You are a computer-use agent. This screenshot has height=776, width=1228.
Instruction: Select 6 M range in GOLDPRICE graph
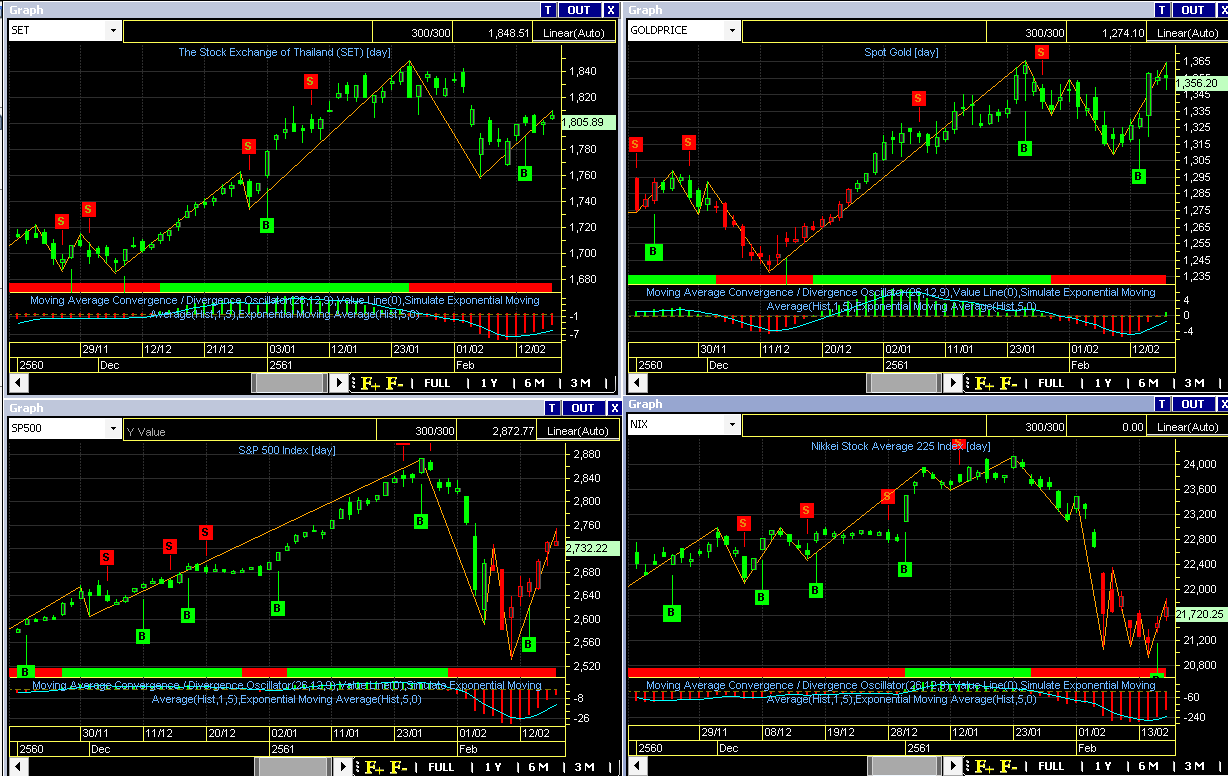pyautogui.click(x=1149, y=383)
